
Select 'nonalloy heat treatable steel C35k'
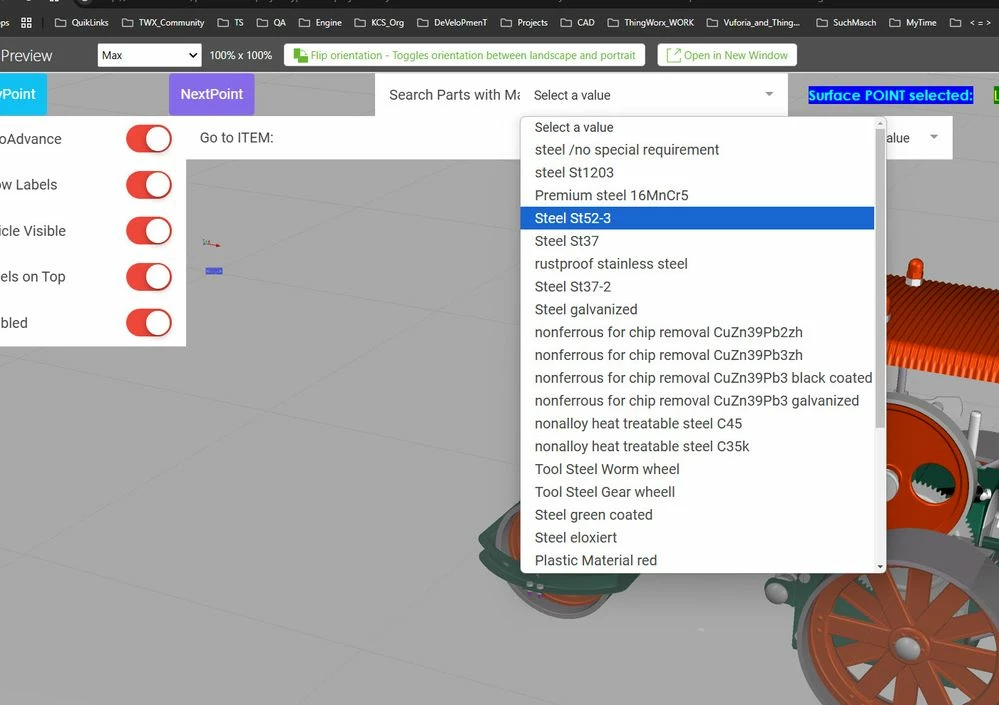pos(697,446)
